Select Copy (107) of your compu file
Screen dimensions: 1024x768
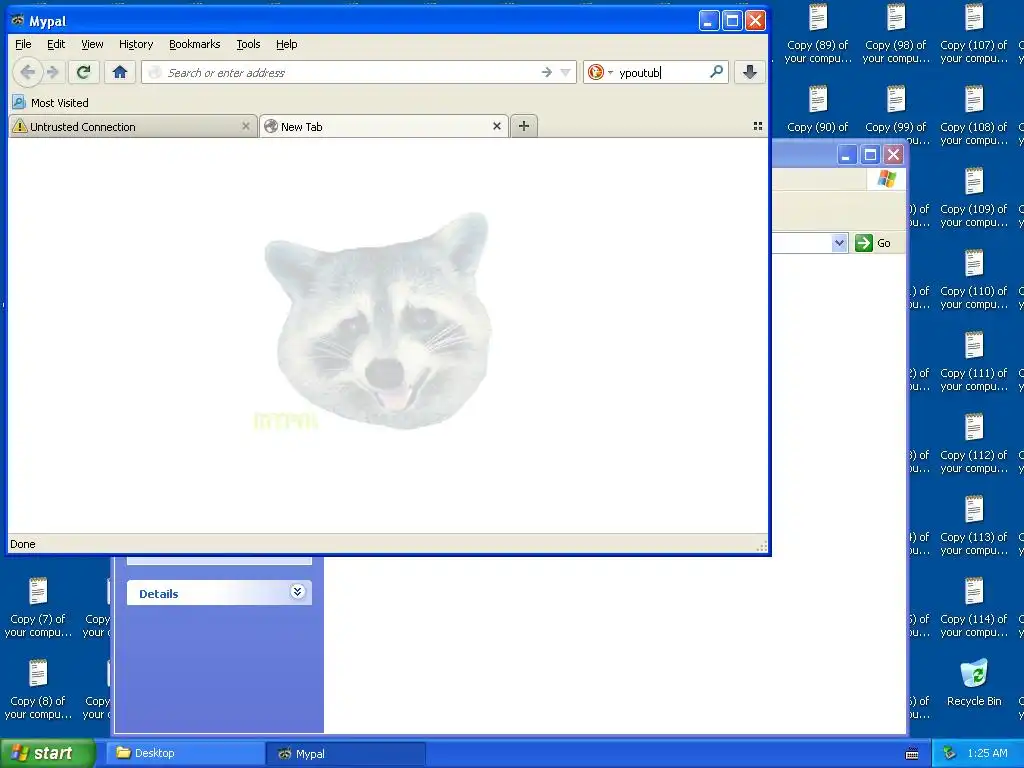point(974,33)
